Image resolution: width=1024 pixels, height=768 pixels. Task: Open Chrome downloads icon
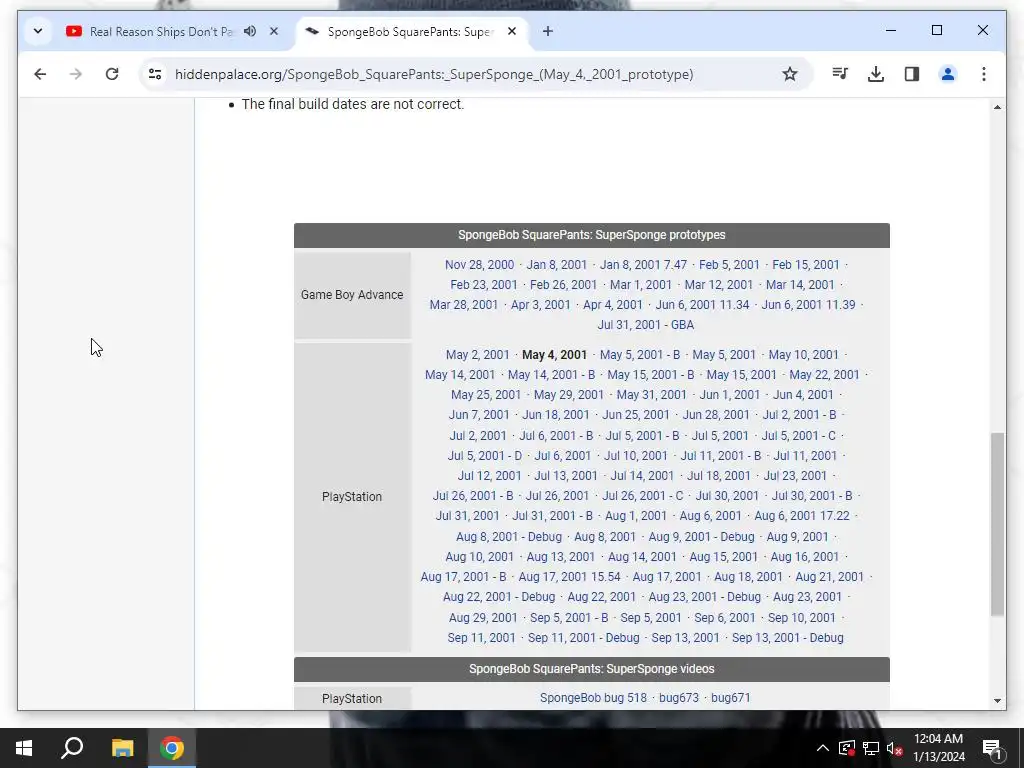tap(876, 74)
